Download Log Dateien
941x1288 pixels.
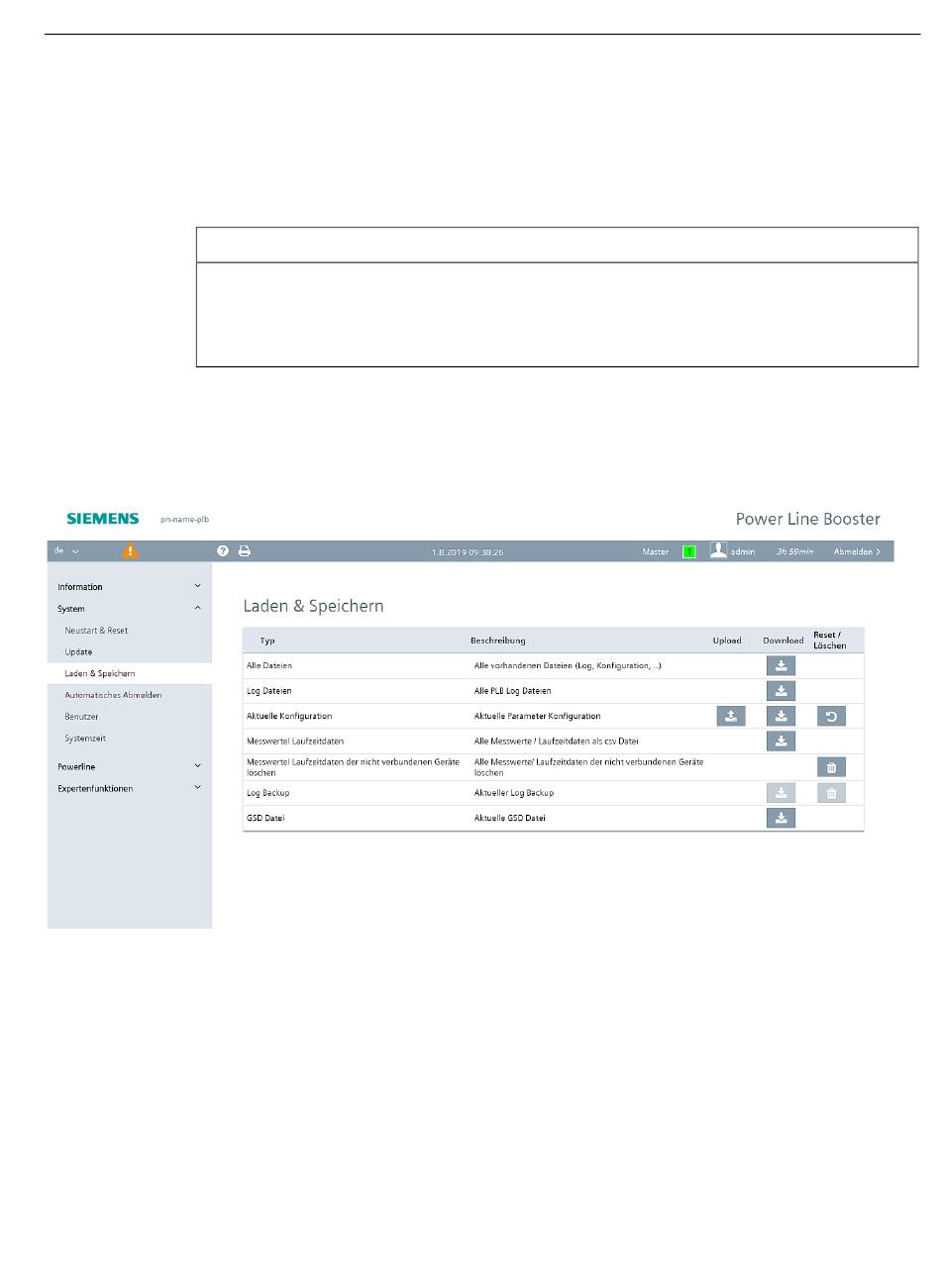(x=781, y=691)
